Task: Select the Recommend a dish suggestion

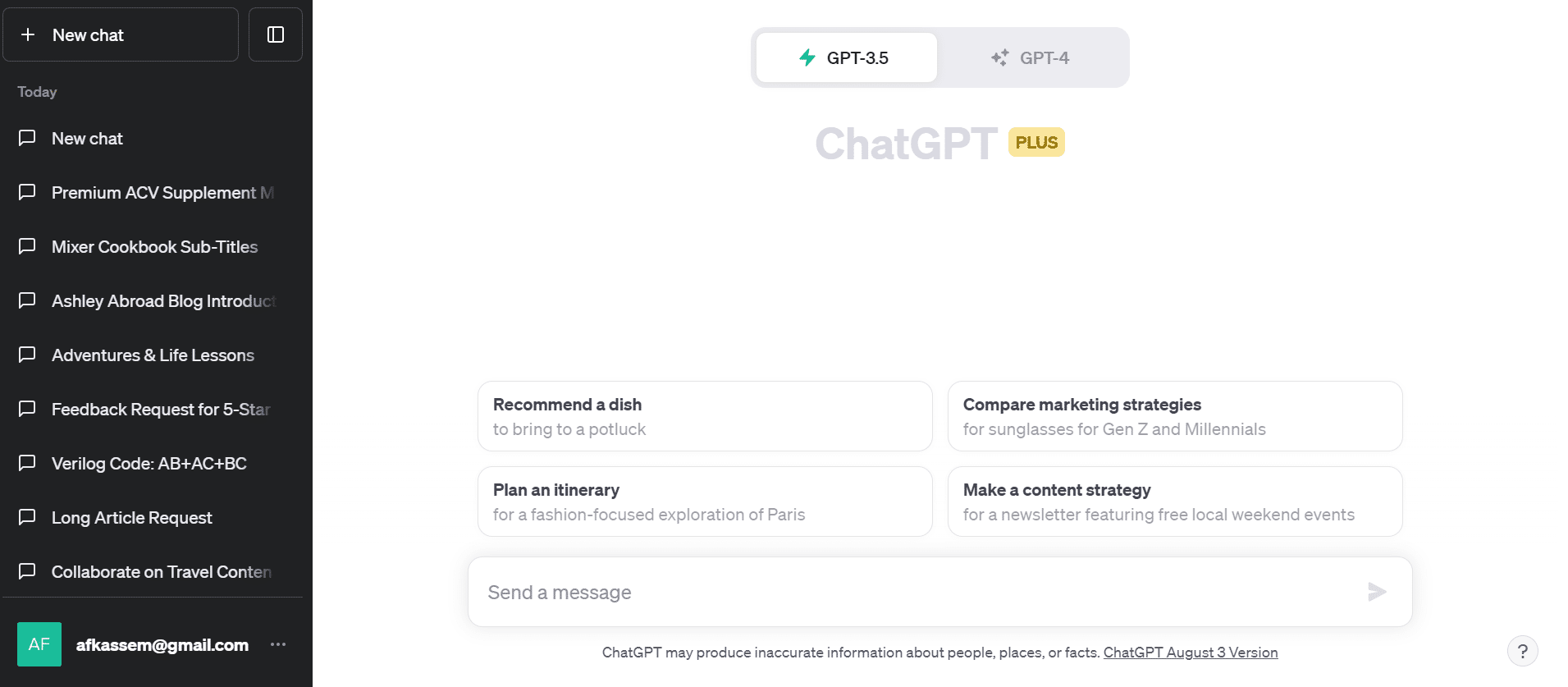Action: pyautogui.click(x=705, y=416)
